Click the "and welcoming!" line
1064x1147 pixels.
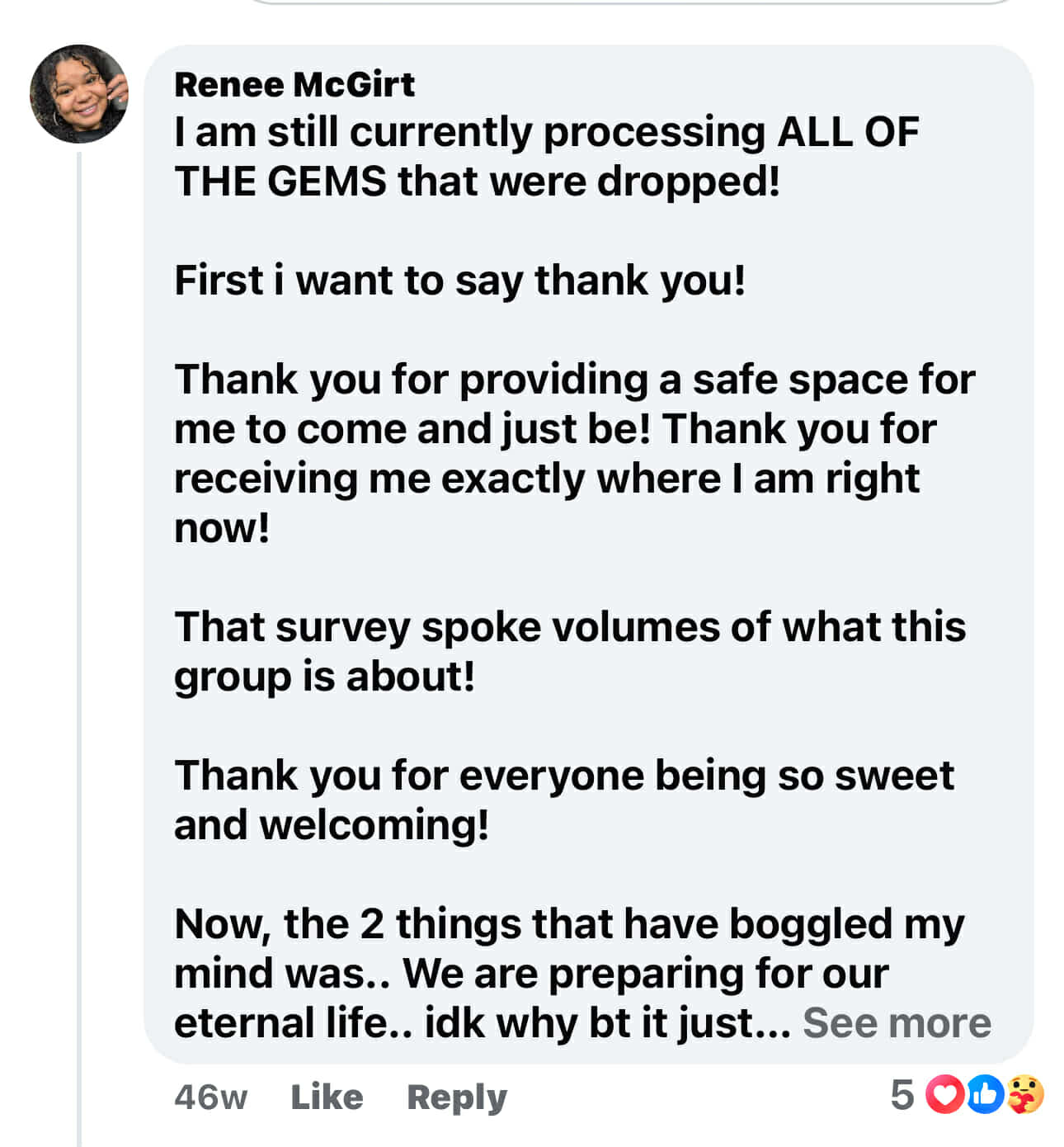tap(332, 825)
